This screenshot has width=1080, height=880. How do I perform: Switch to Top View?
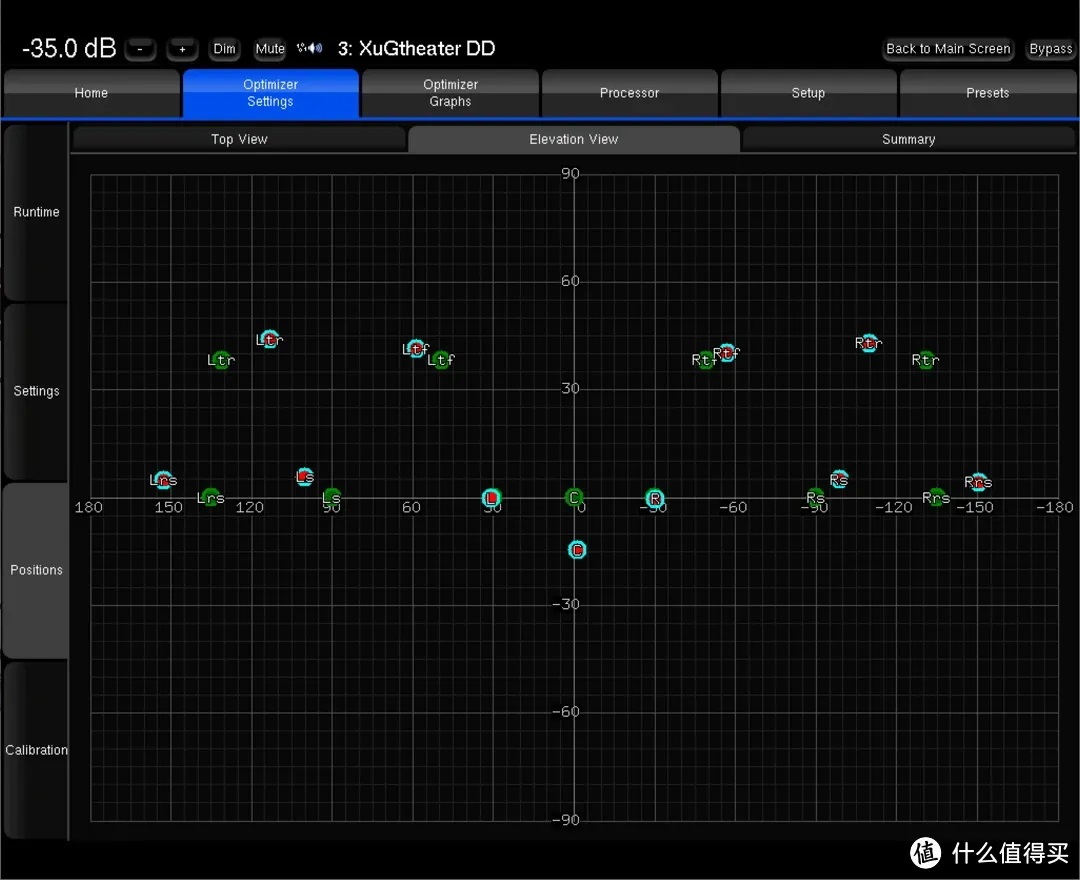(239, 139)
